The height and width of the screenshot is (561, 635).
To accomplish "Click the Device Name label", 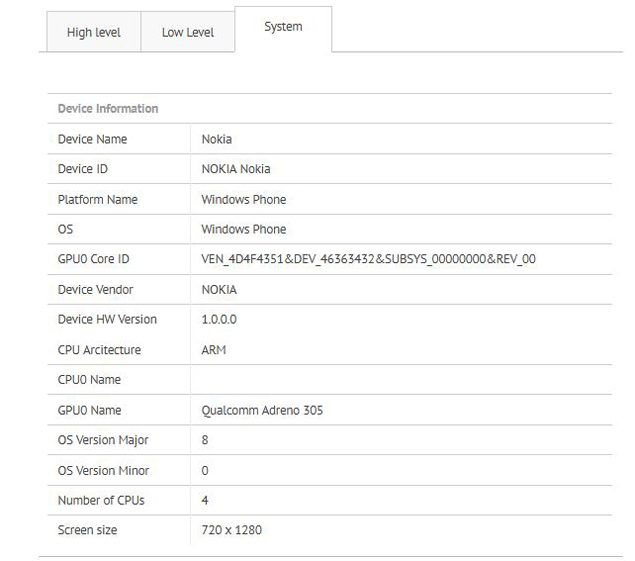I will pyautogui.click(x=92, y=139).
